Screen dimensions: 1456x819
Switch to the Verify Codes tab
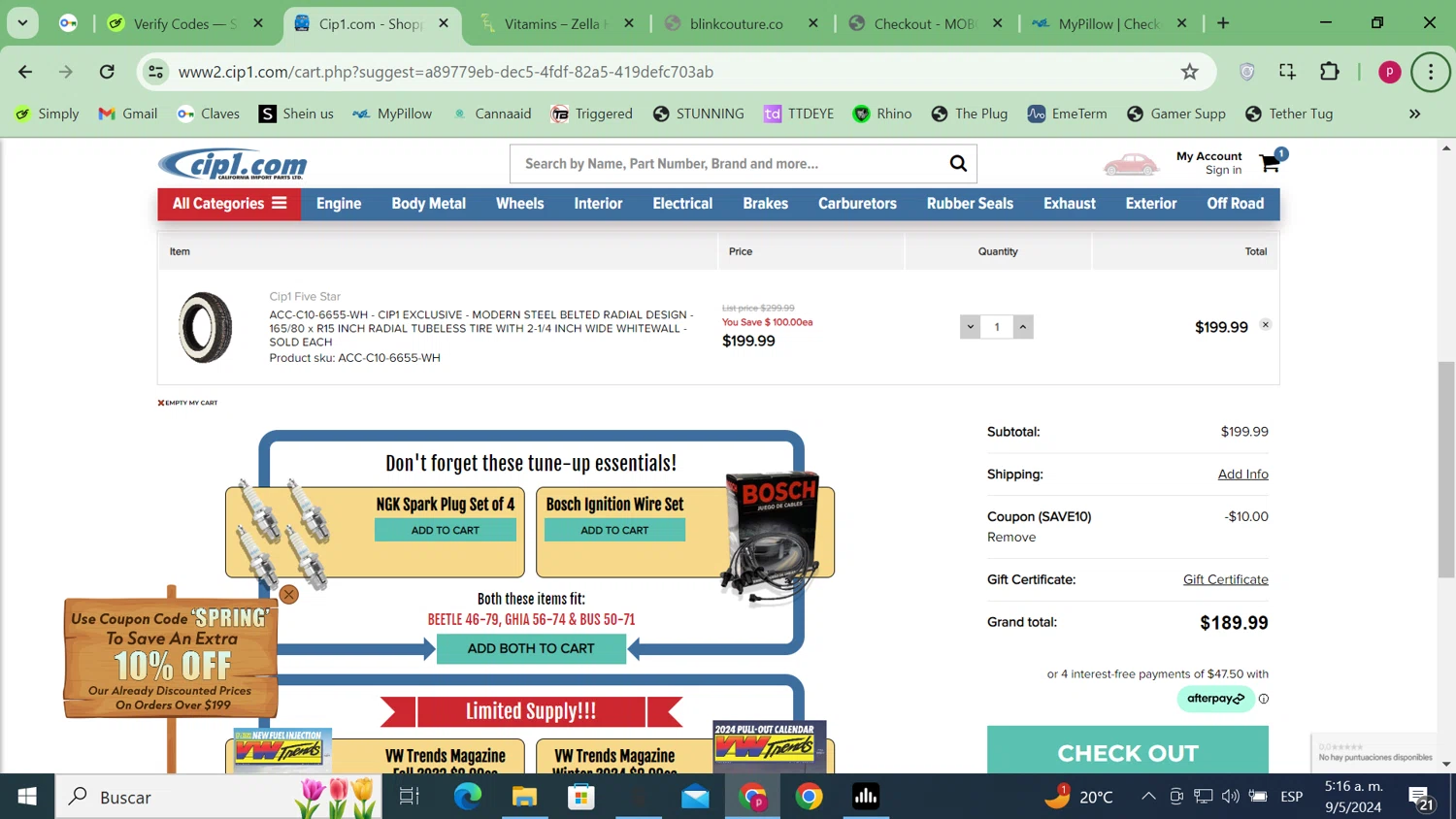[x=184, y=23]
